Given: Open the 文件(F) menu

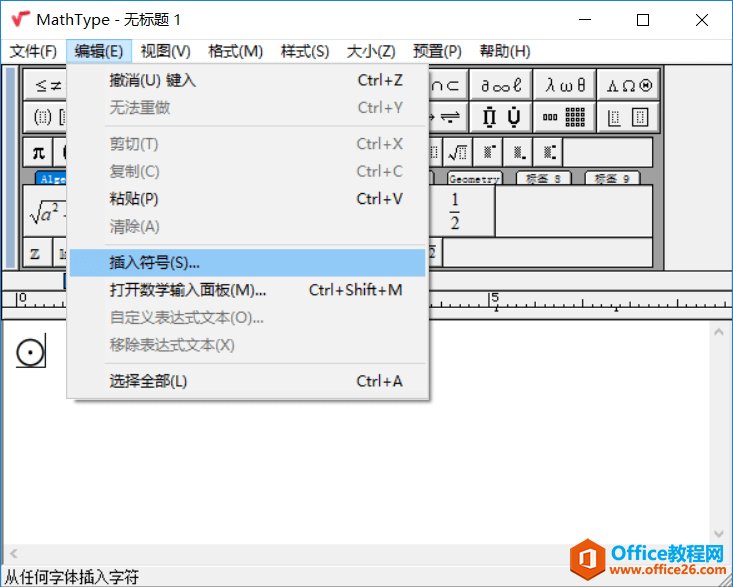Looking at the screenshot, I should click(33, 51).
